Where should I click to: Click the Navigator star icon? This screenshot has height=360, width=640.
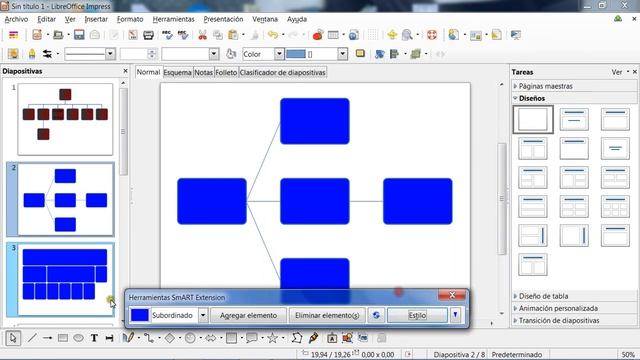392,35
